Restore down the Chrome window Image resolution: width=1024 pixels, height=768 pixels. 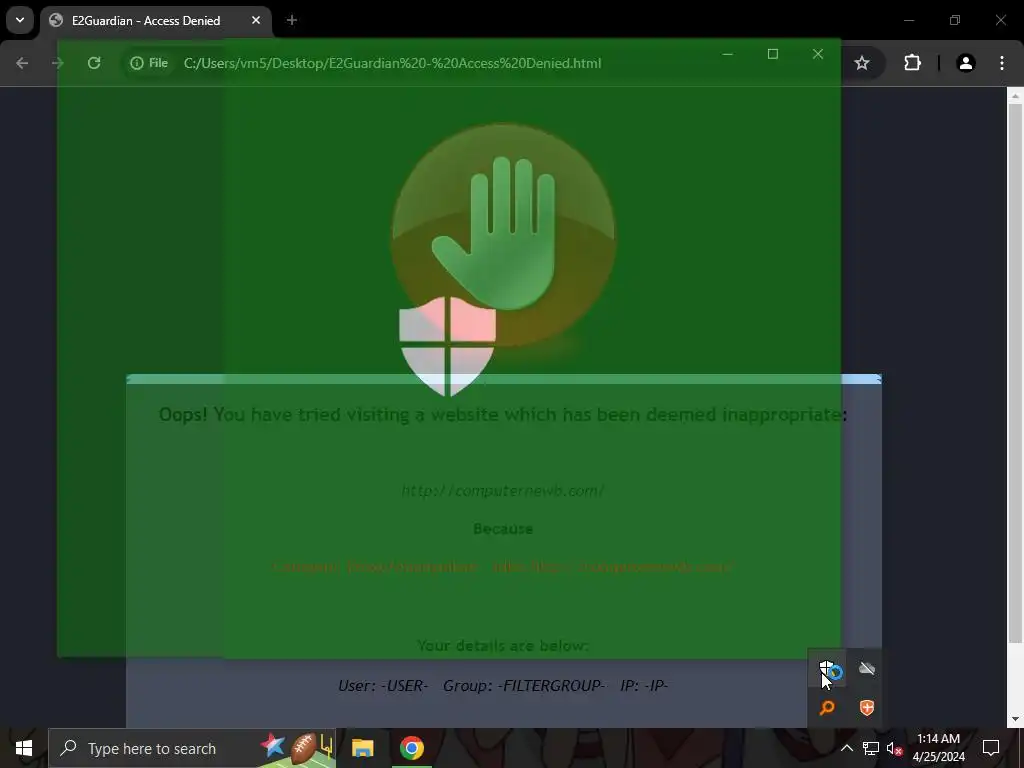[955, 20]
